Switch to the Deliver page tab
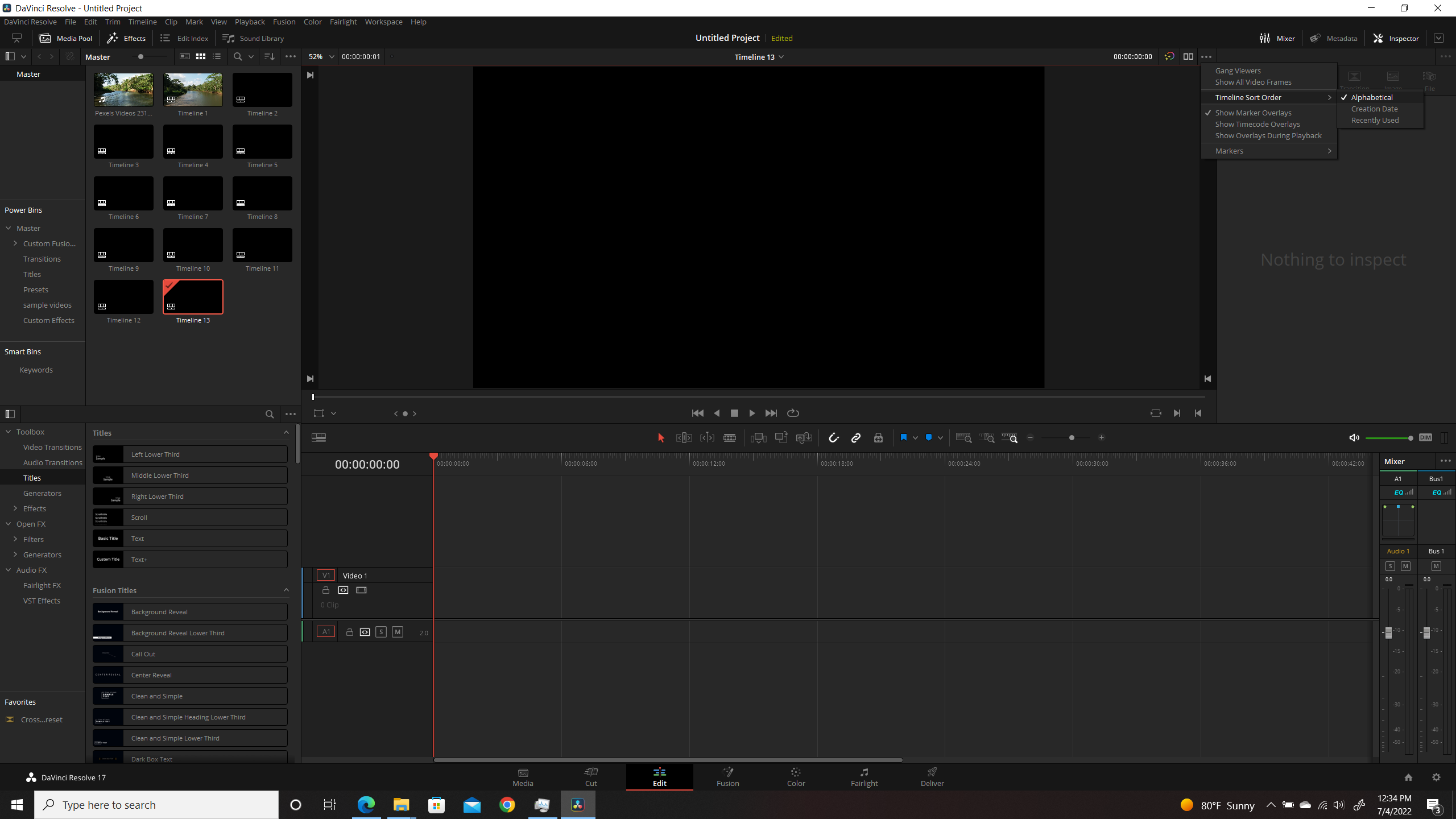 click(932, 777)
